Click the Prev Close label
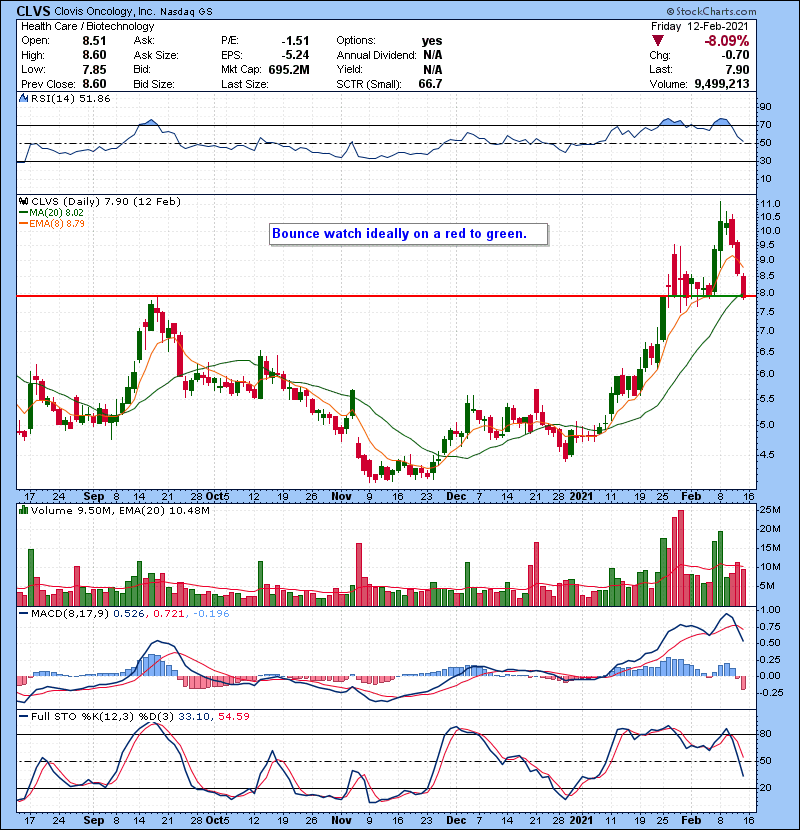 [x=48, y=84]
